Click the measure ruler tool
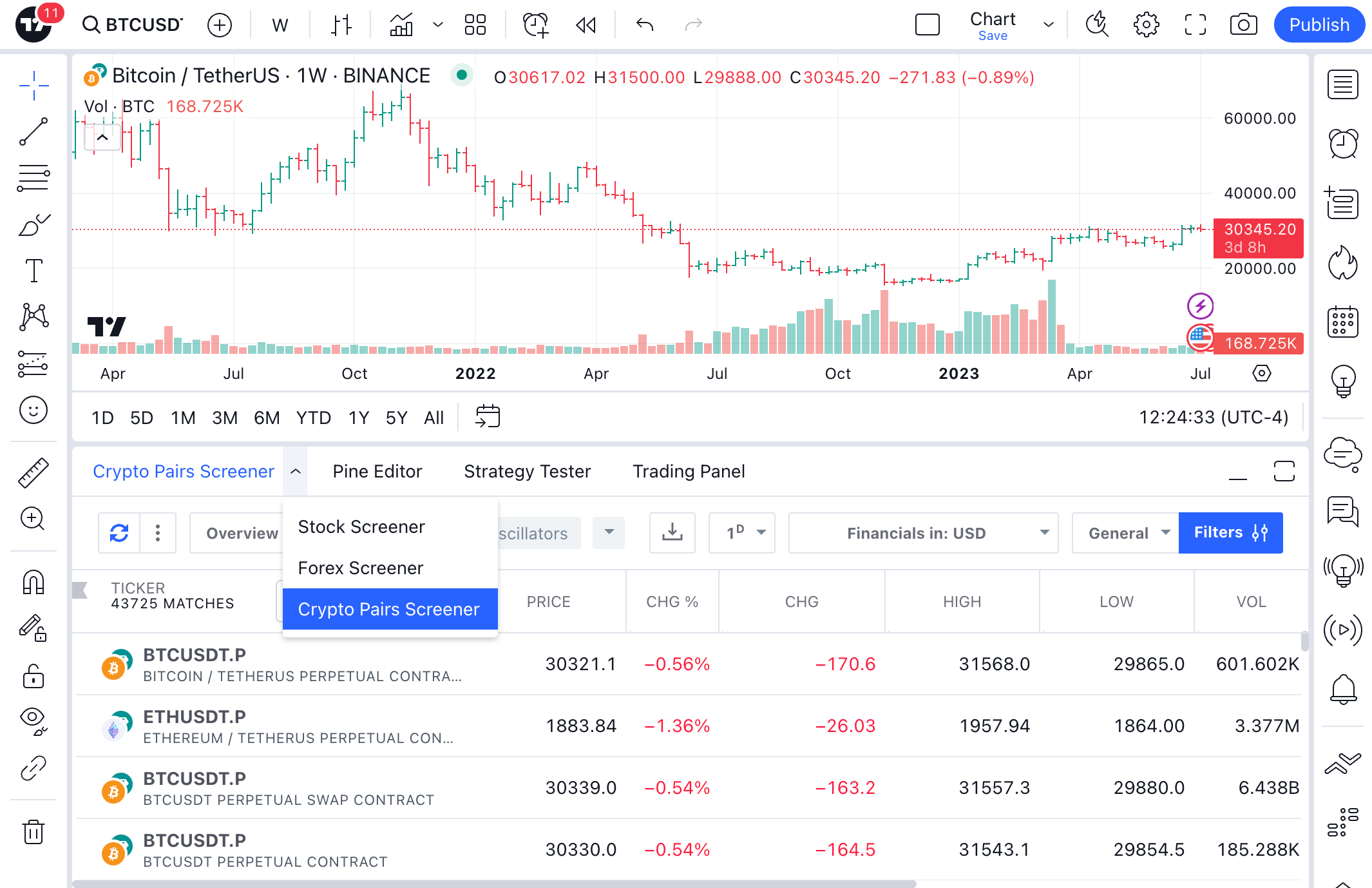The image size is (1372, 888). pyautogui.click(x=33, y=472)
